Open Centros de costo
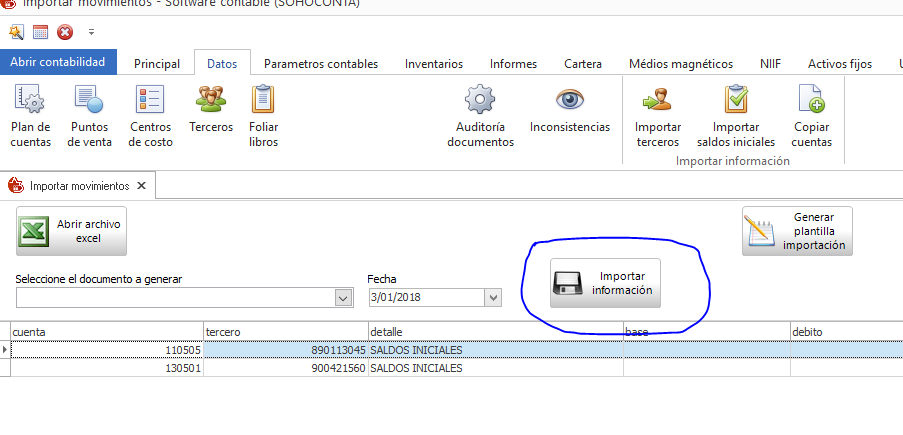The width and height of the screenshot is (903, 435). pos(151,101)
